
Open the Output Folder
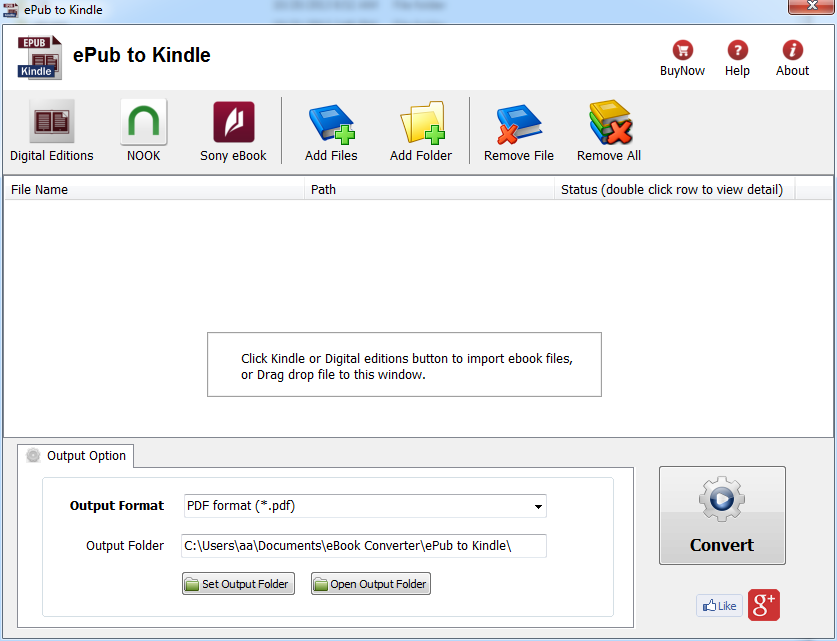370,583
